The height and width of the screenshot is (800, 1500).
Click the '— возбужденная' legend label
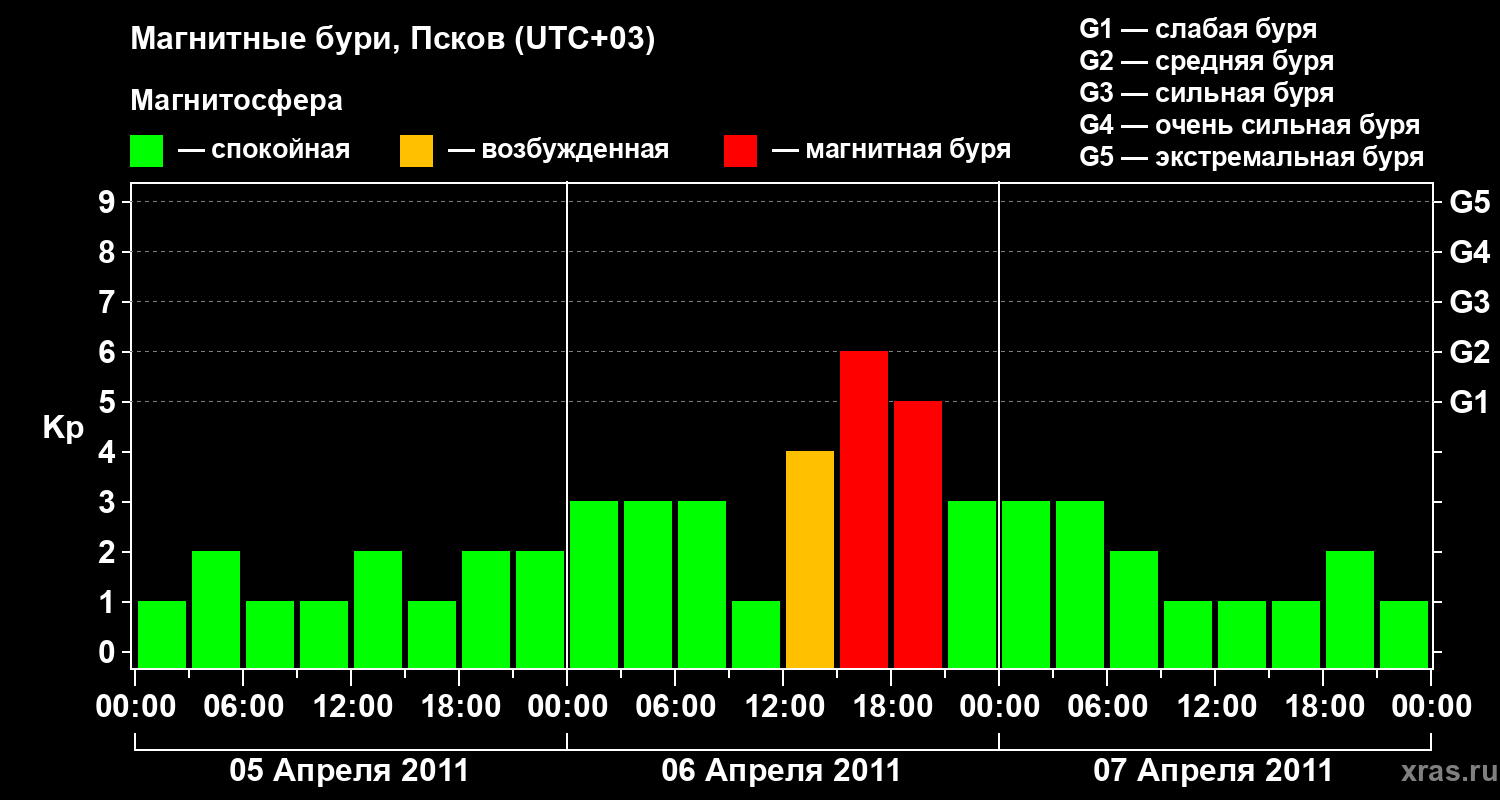click(558, 151)
